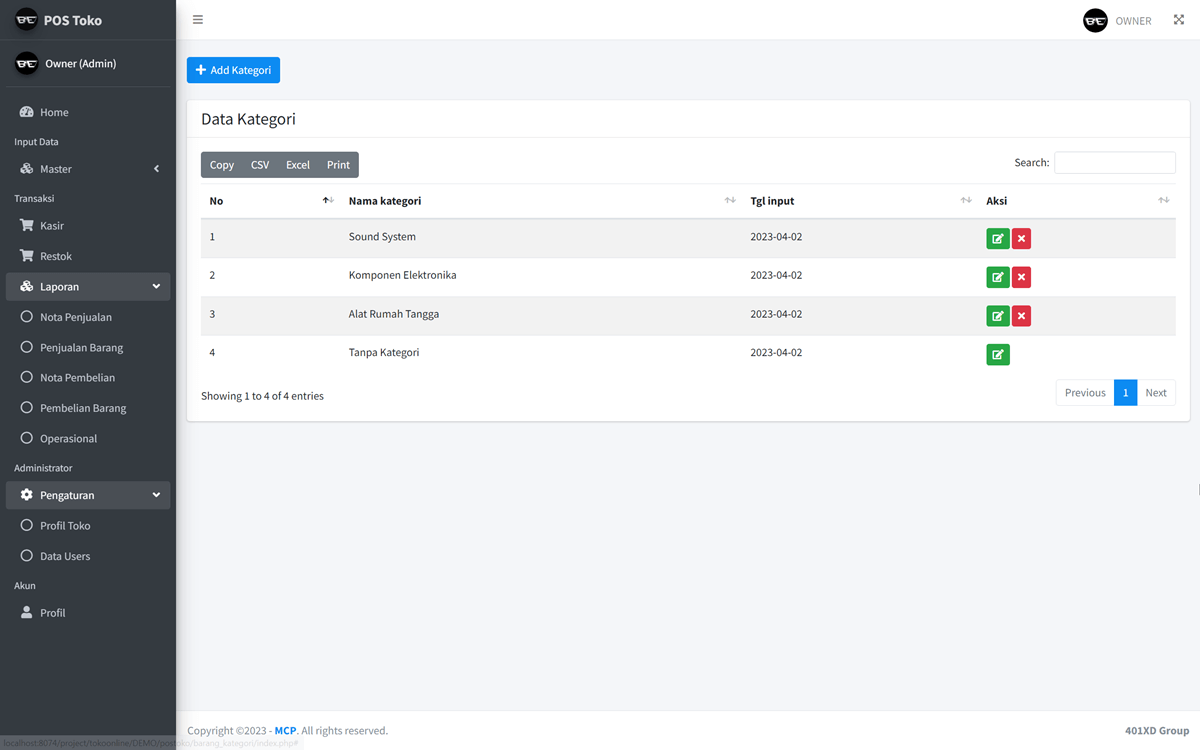Image resolution: width=1200 pixels, height=750 pixels.
Task: Click the hamburger menu to collapse the sidebar
Action: pyautogui.click(x=197, y=19)
